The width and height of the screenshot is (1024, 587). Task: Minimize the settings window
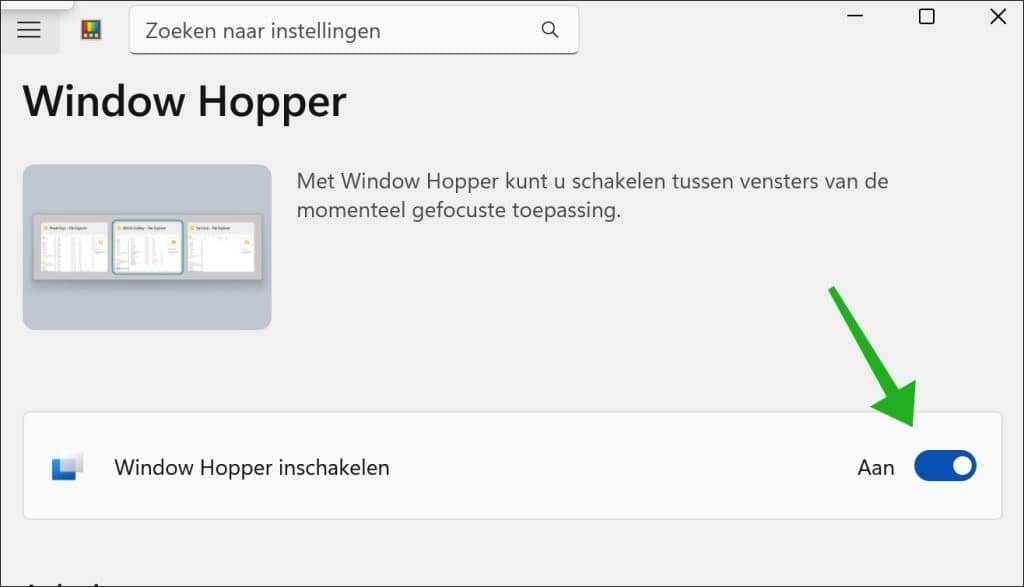click(x=855, y=16)
